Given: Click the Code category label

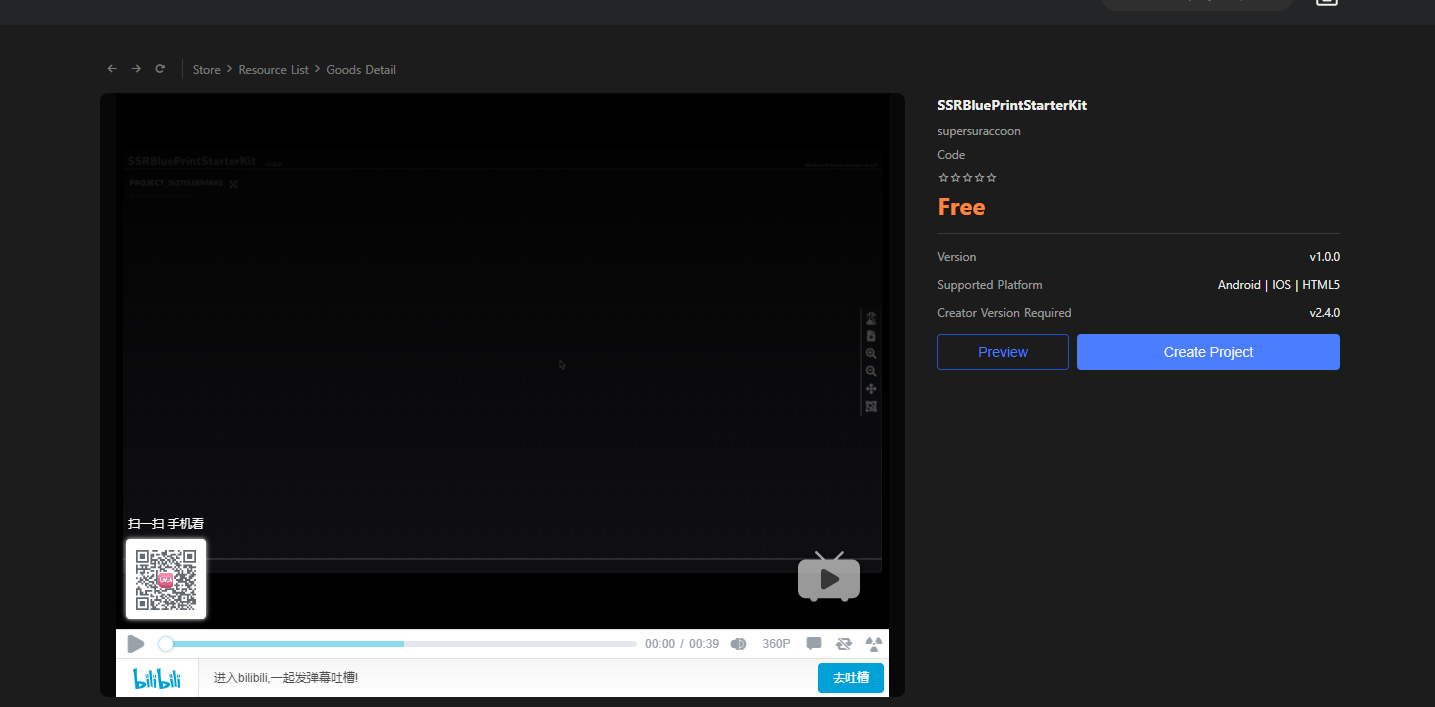Looking at the screenshot, I should click(951, 155).
